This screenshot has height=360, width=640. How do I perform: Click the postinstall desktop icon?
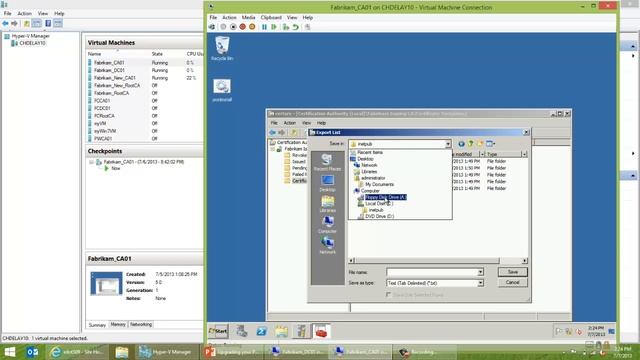pyautogui.click(x=222, y=90)
